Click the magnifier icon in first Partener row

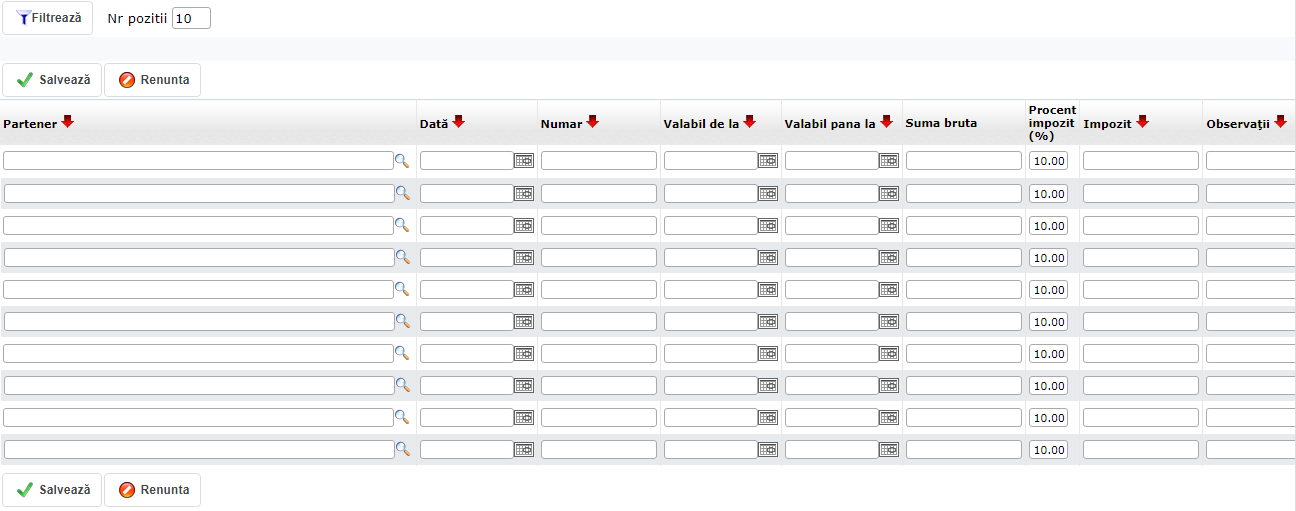point(402,160)
